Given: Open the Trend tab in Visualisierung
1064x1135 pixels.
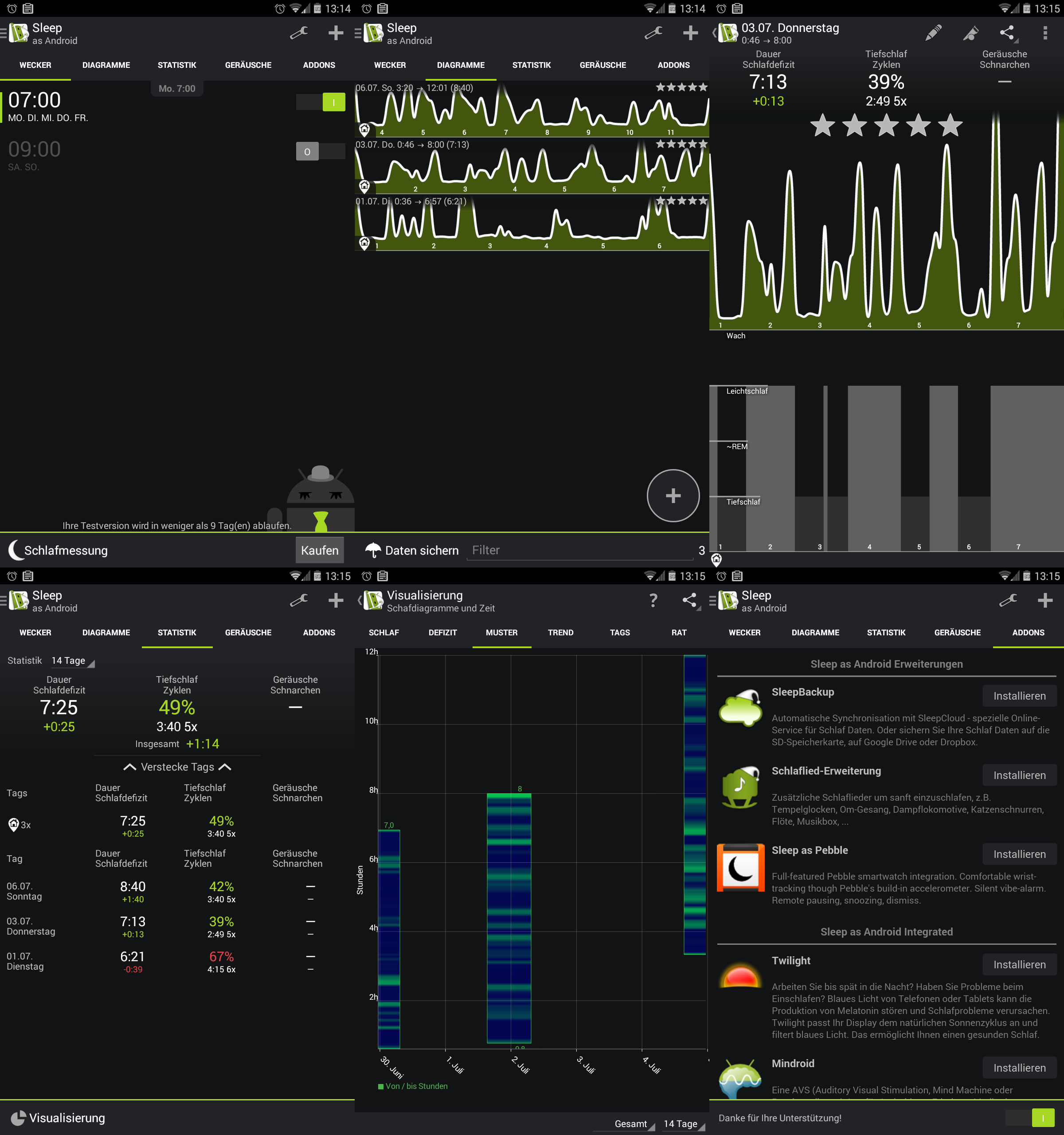Looking at the screenshot, I should [x=560, y=633].
